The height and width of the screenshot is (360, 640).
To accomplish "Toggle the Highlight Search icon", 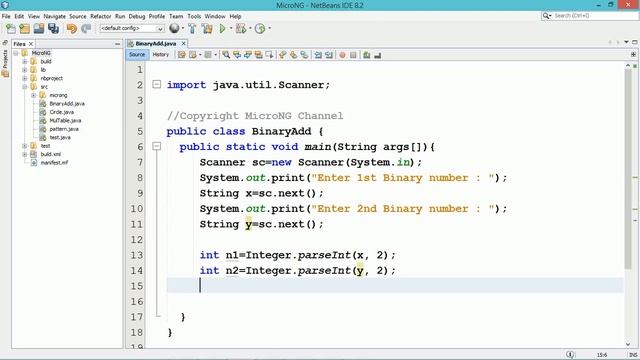I will (x=258, y=55).
